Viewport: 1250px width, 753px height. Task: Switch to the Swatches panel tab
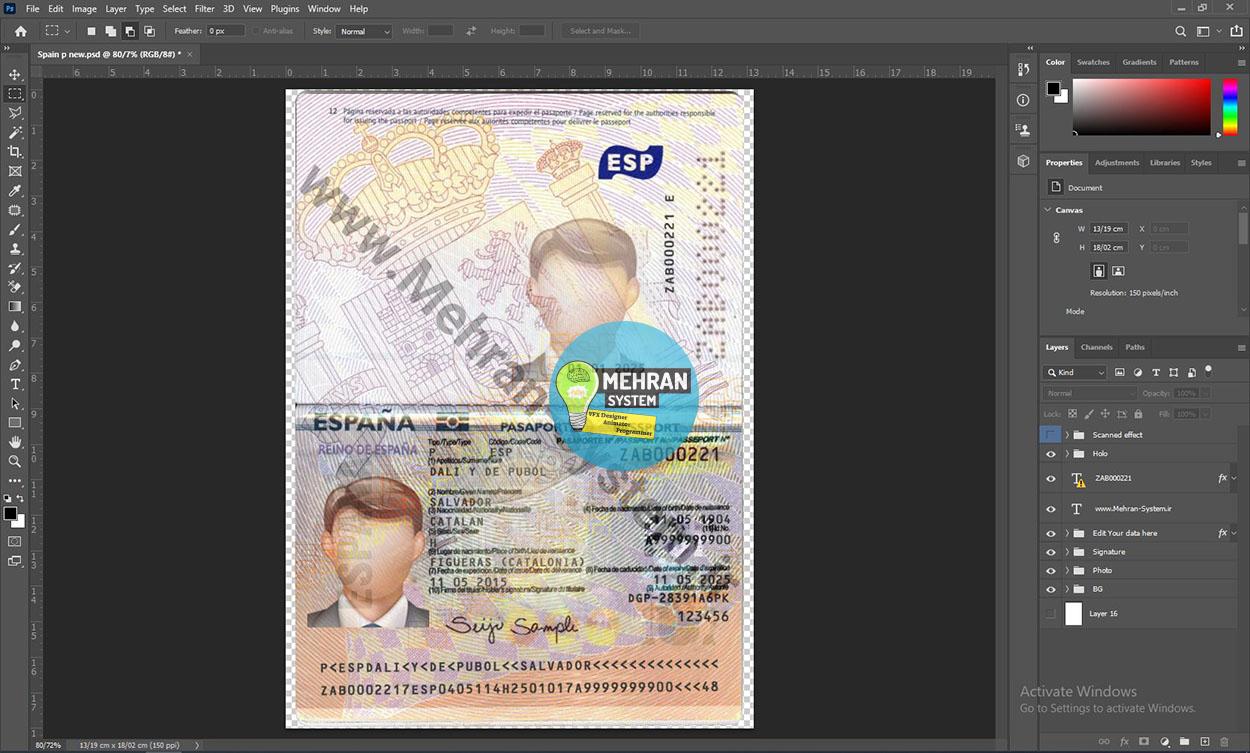(x=1093, y=62)
